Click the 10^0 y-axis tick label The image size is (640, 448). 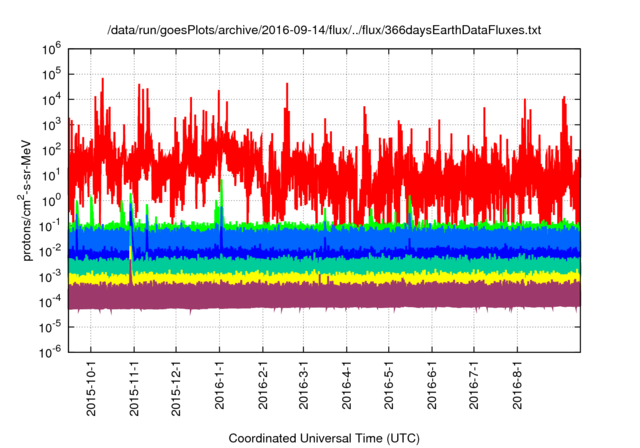51,201
